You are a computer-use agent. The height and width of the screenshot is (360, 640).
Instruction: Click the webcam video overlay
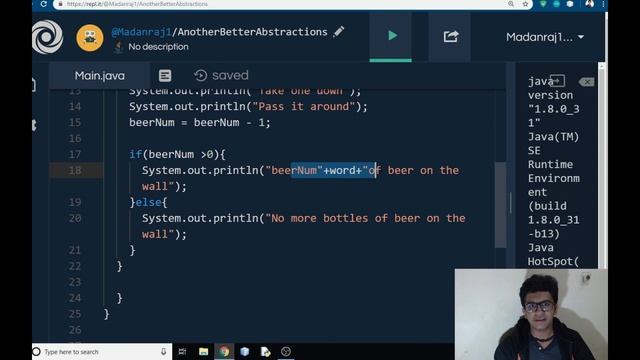(531, 314)
